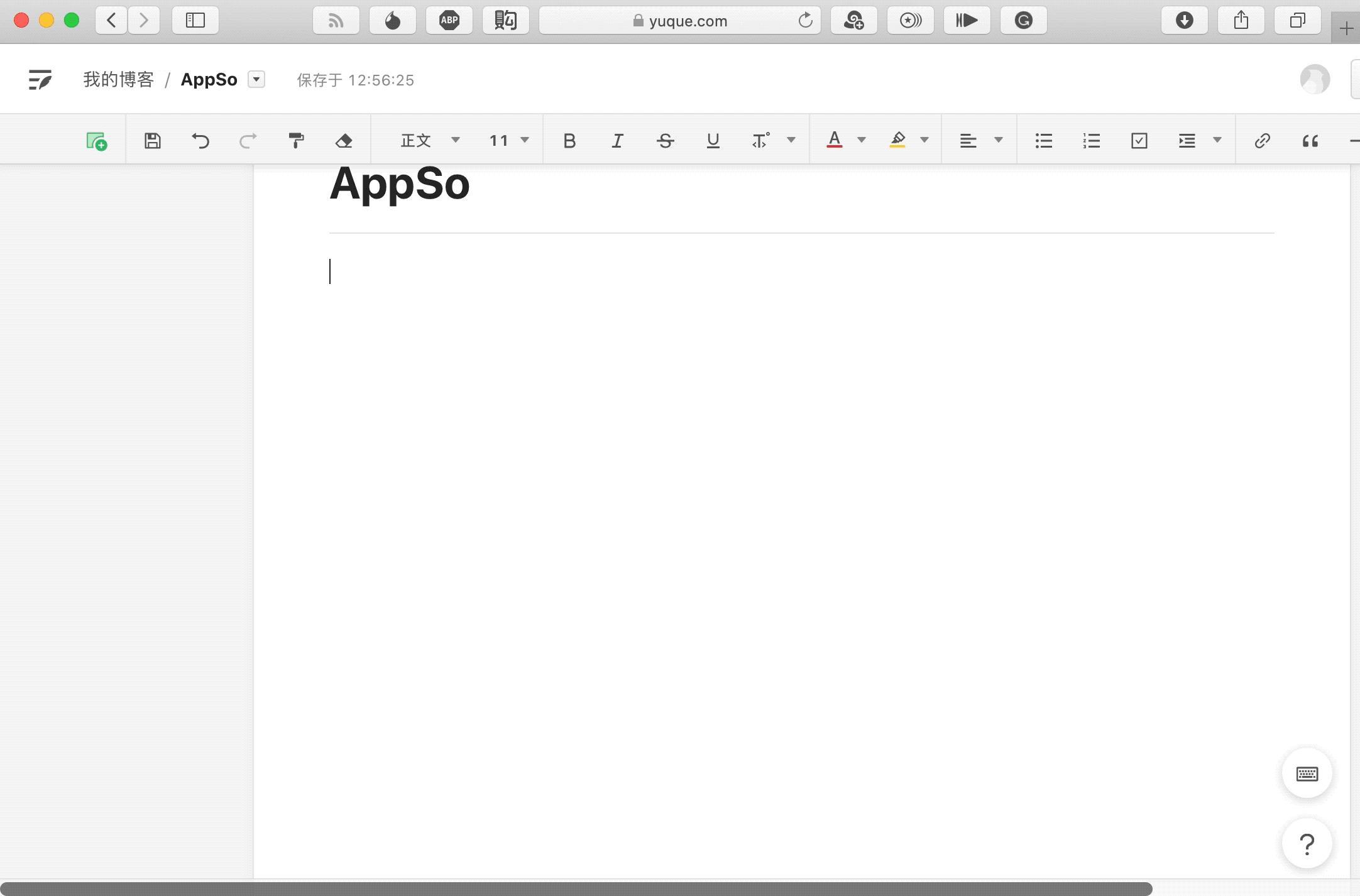
Task: Toggle the Safari sidebar button
Action: 195,20
